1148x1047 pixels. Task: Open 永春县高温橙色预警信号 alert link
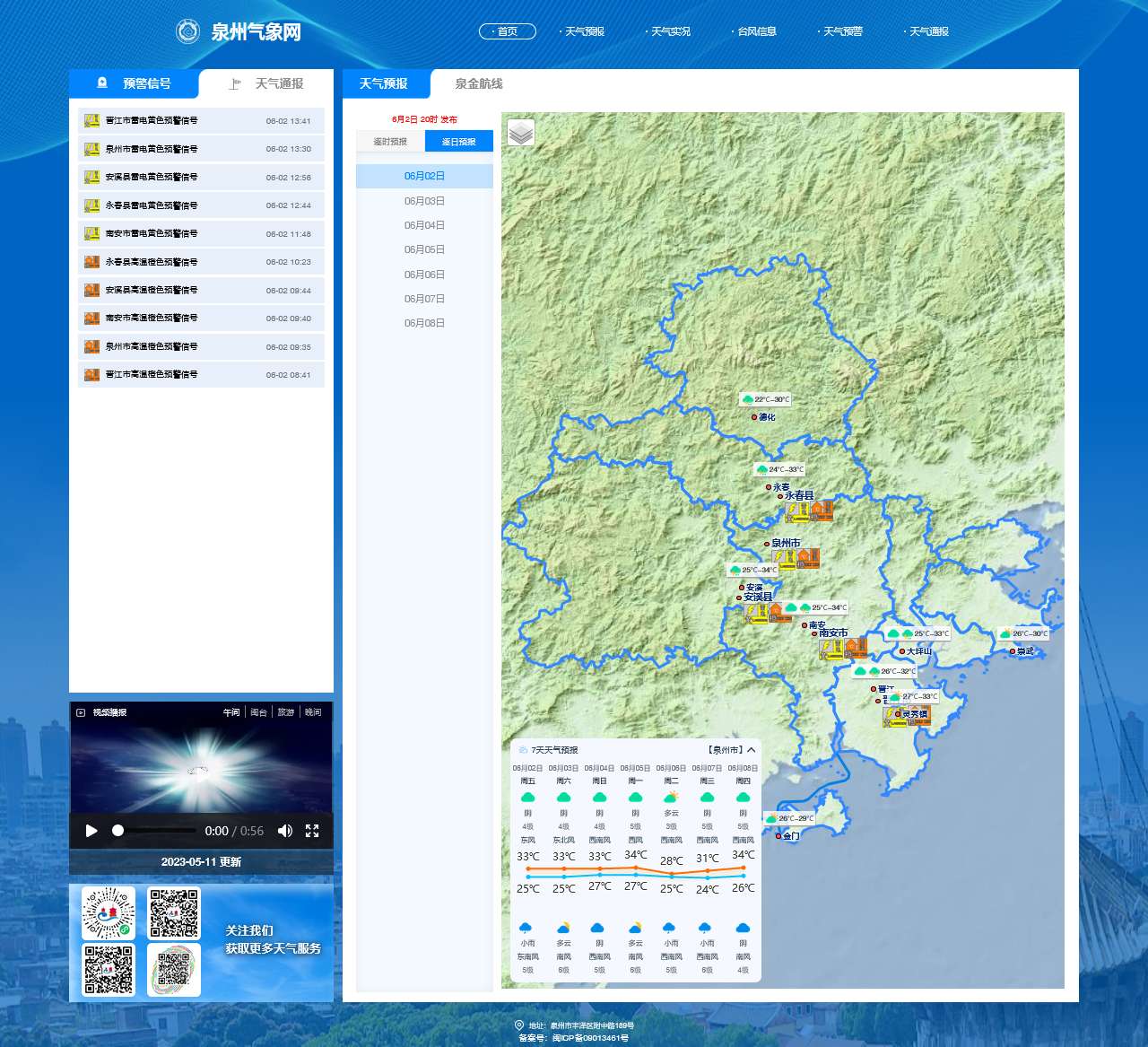click(152, 262)
